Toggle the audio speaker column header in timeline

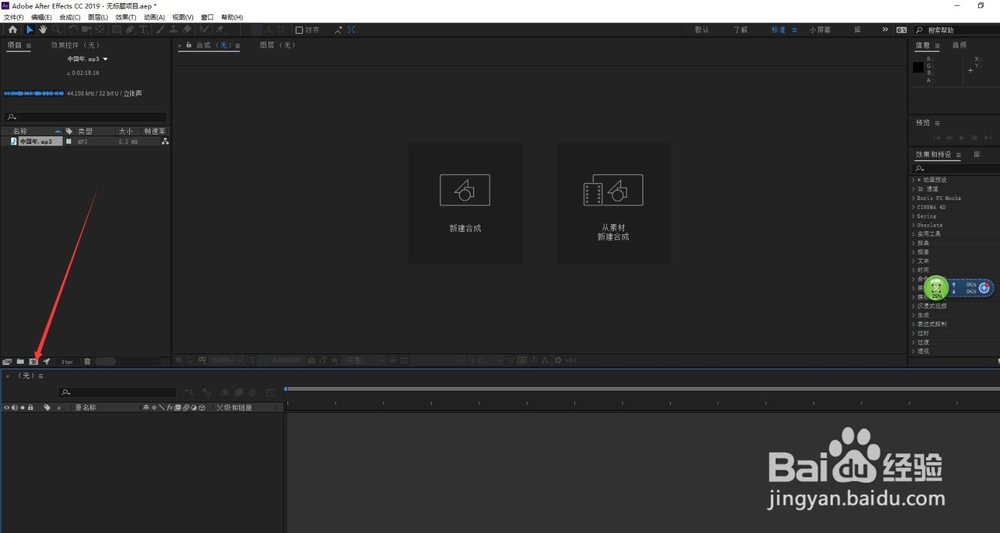14,407
